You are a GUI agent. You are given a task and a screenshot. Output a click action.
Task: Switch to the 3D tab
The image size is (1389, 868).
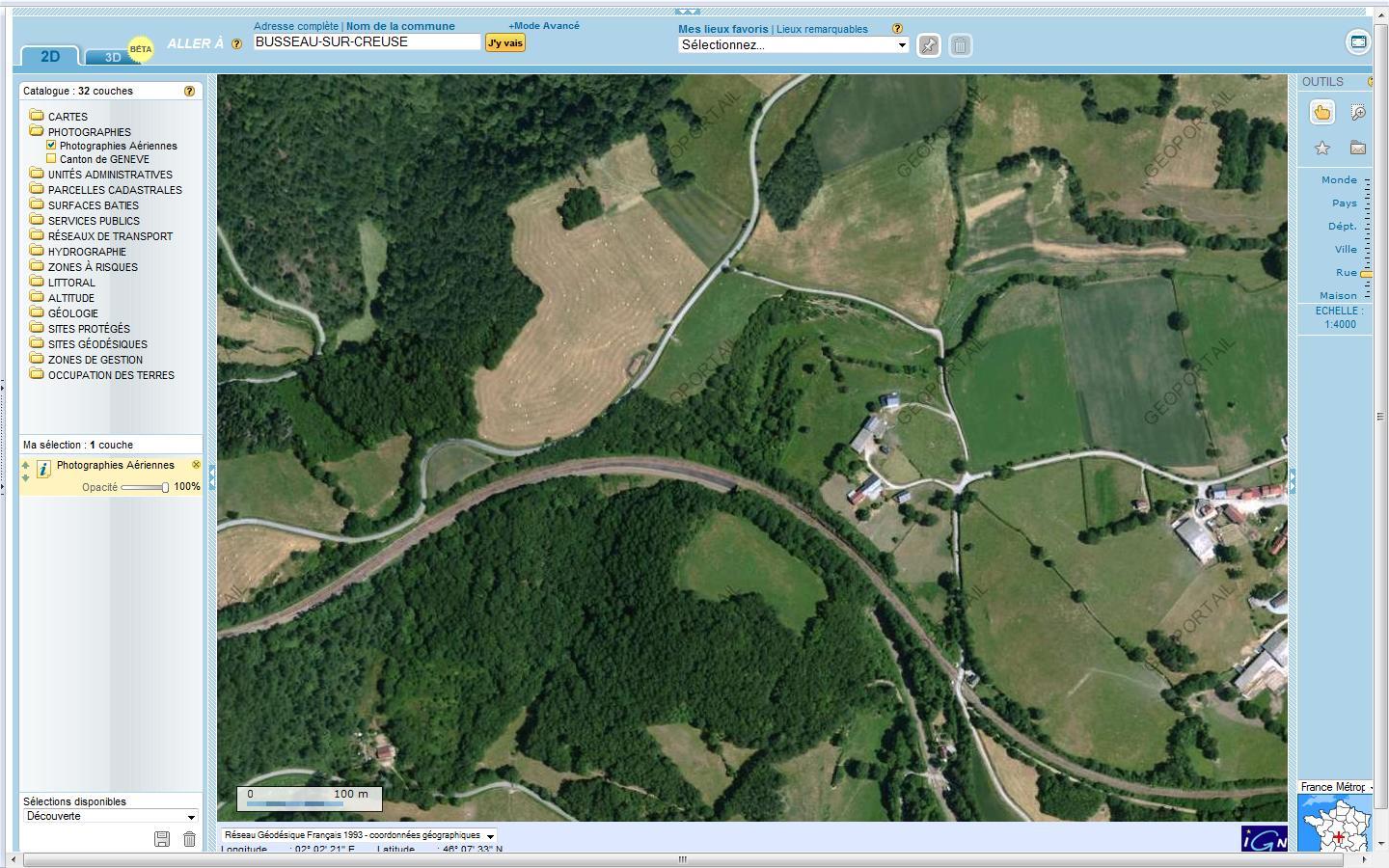tap(113, 57)
